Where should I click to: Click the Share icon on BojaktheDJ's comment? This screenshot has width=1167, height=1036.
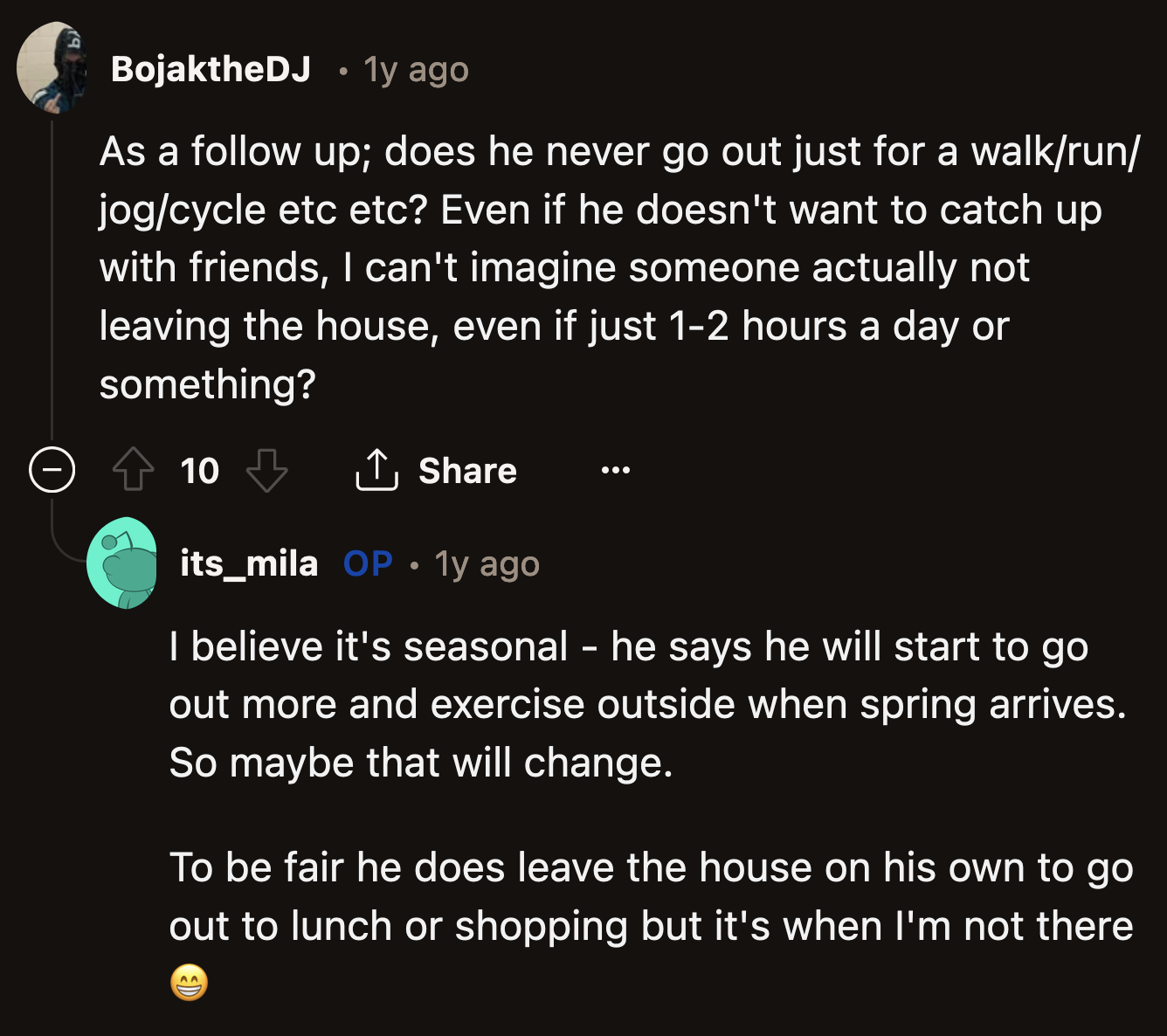coord(377,470)
